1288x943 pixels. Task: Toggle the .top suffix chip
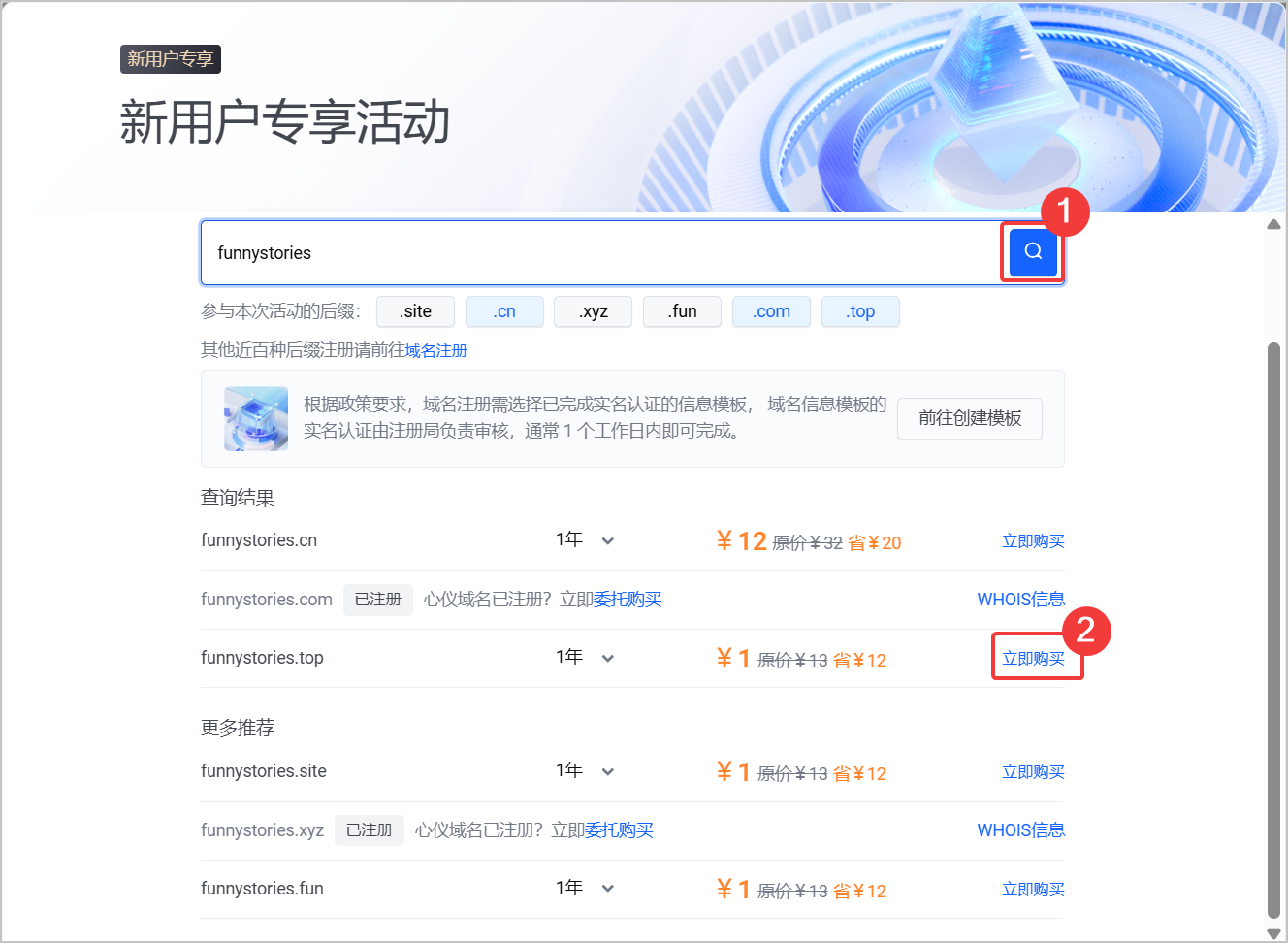tap(860, 311)
